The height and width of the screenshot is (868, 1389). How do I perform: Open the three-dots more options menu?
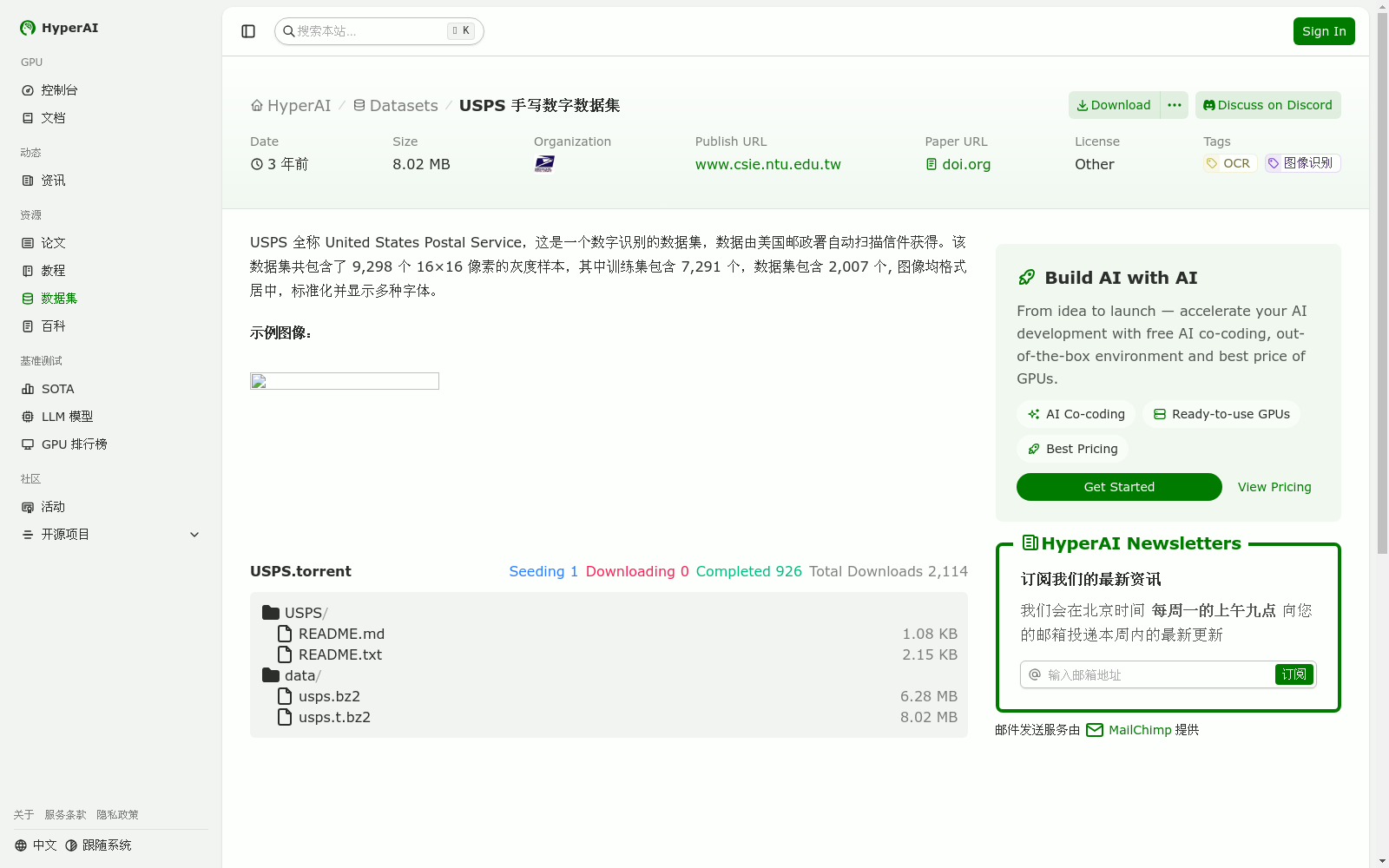click(x=1175, y=105)
